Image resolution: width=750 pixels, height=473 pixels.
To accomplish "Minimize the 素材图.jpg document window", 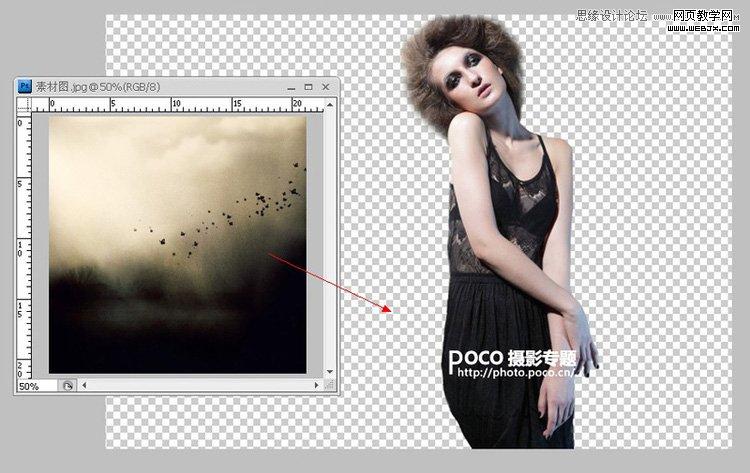I will pos(291,88).
